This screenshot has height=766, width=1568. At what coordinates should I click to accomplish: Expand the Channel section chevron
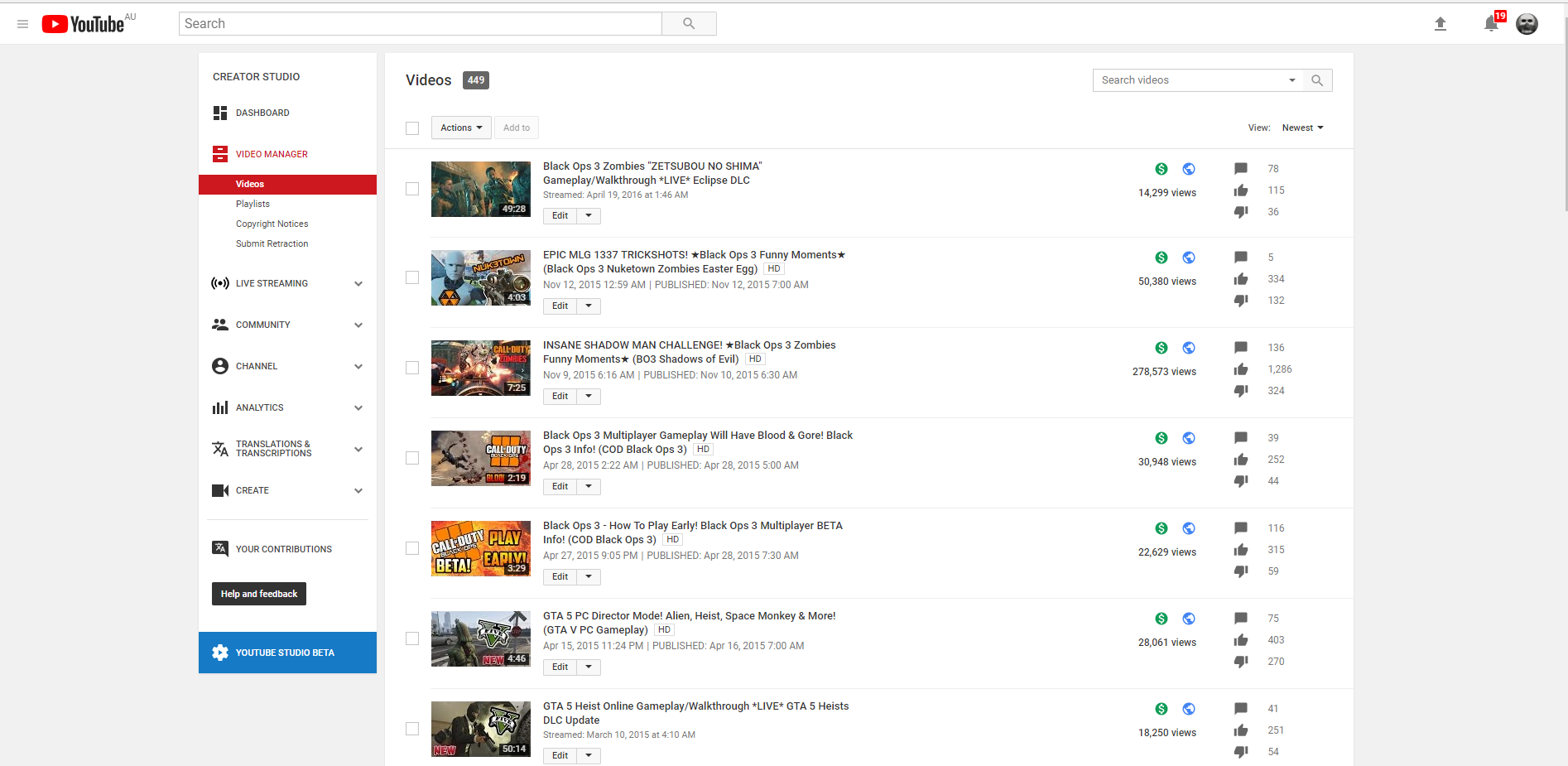[358, 366]
